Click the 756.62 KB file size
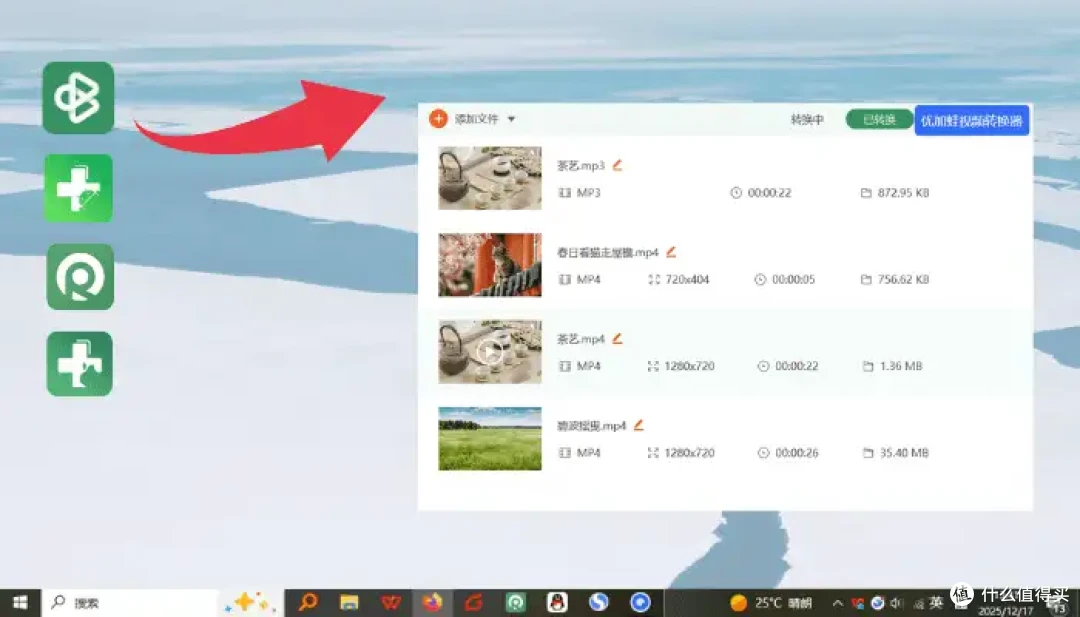 (x=904, y=280)
